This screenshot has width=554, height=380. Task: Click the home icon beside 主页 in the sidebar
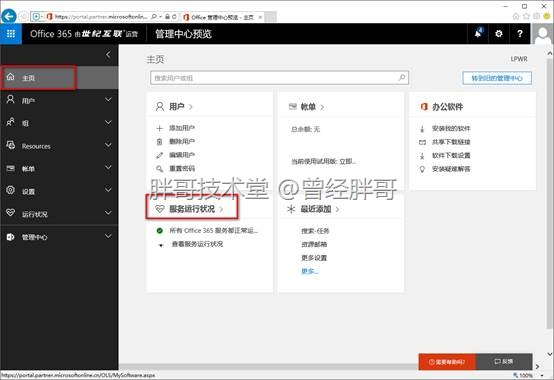coord(11,77)
